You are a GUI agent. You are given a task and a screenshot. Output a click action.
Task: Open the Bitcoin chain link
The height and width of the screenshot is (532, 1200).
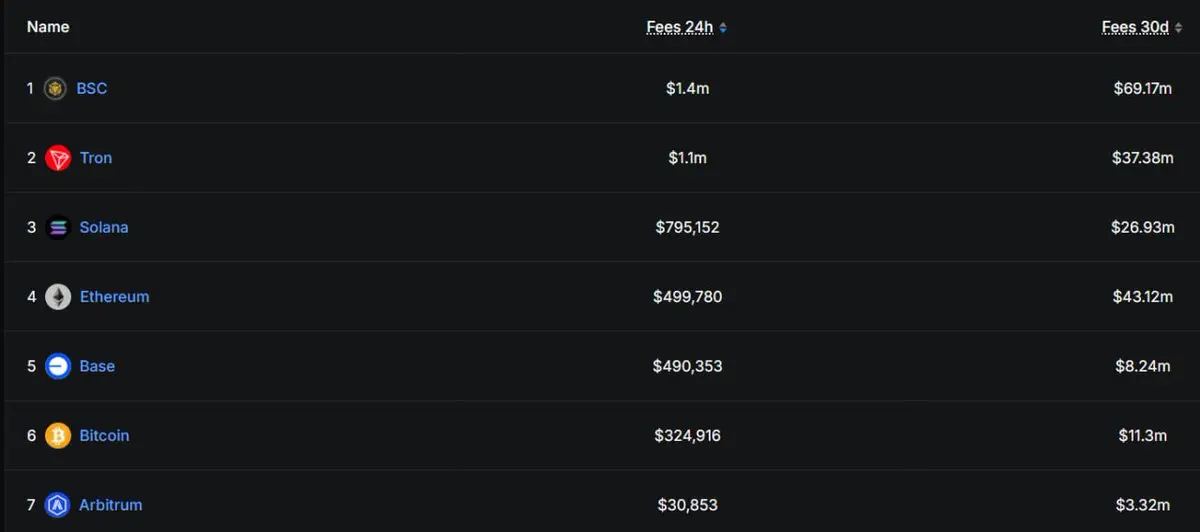(104, 436)
